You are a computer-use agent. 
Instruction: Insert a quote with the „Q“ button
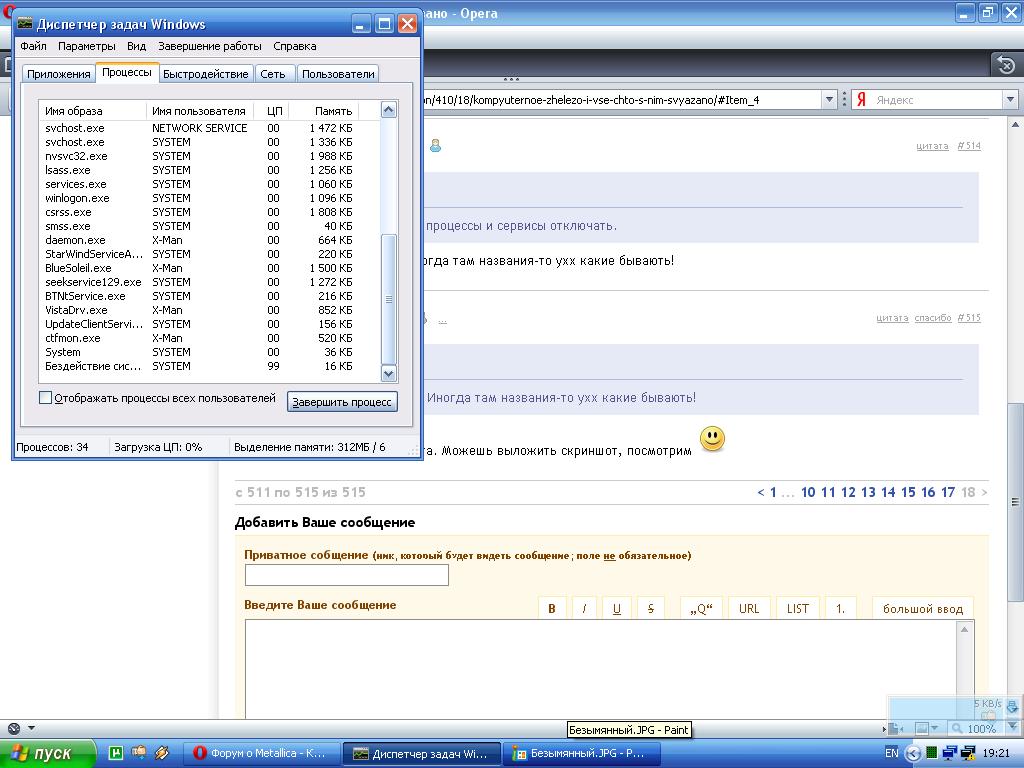point(700,608)
